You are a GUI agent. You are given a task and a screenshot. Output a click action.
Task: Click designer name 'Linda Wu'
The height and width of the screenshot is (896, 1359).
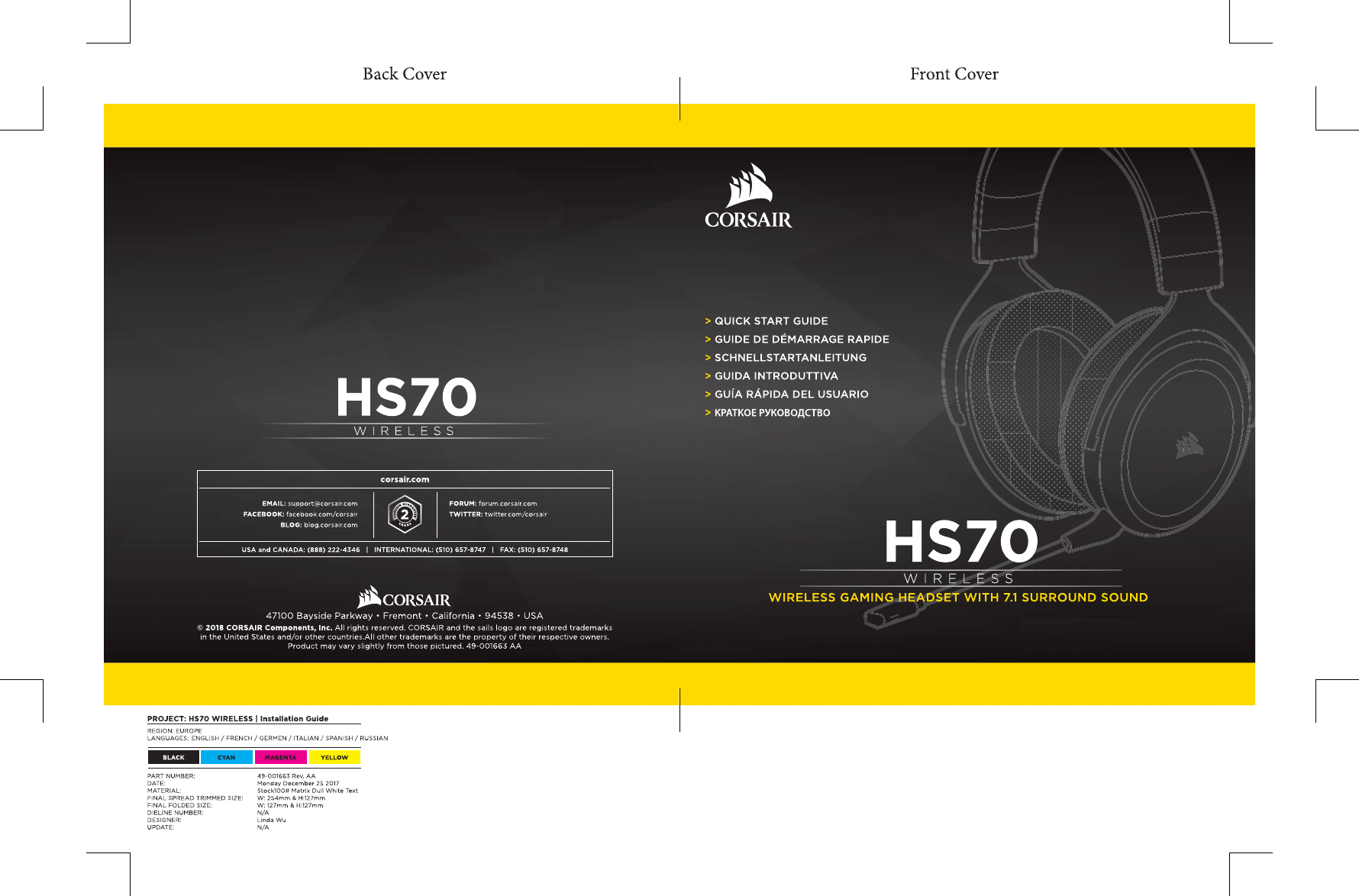(x=271, y=820)
